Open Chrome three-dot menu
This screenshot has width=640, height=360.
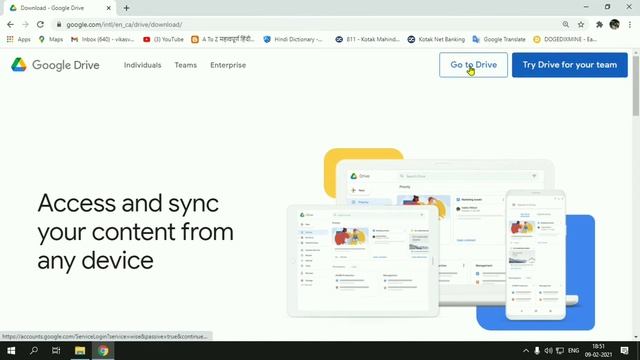pyautogui.click(x=630, y=24)
